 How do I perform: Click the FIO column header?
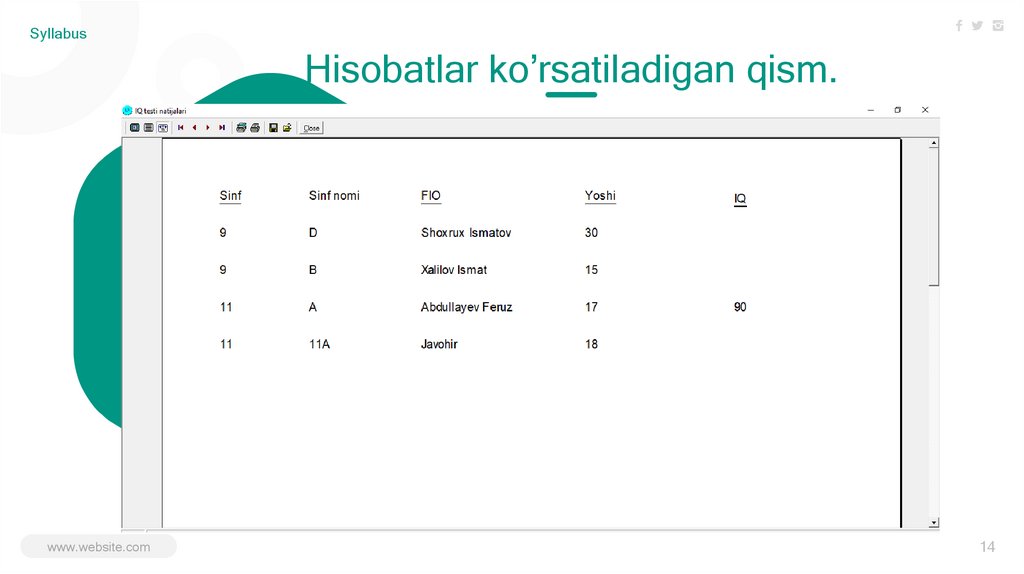coord(431,196)
